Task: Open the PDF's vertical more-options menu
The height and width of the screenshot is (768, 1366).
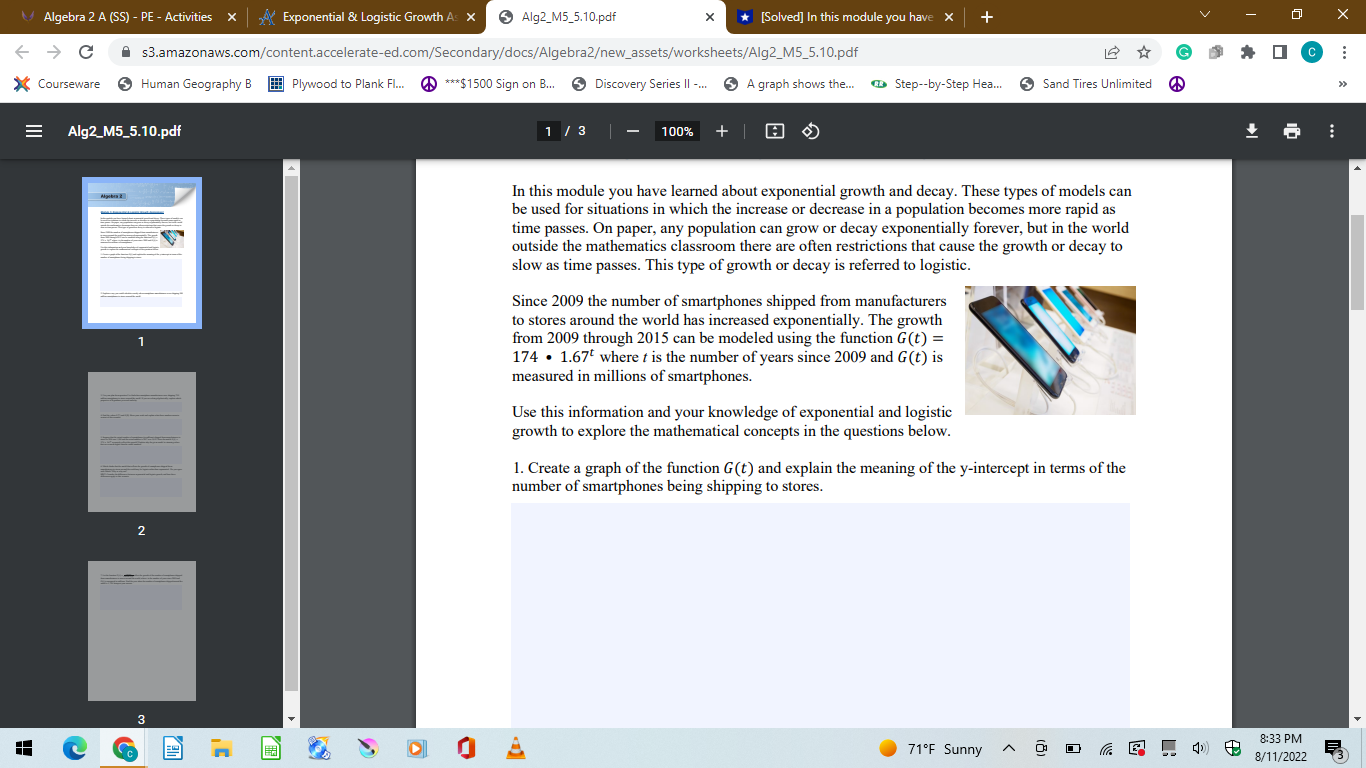Action: pos(1331,131)
